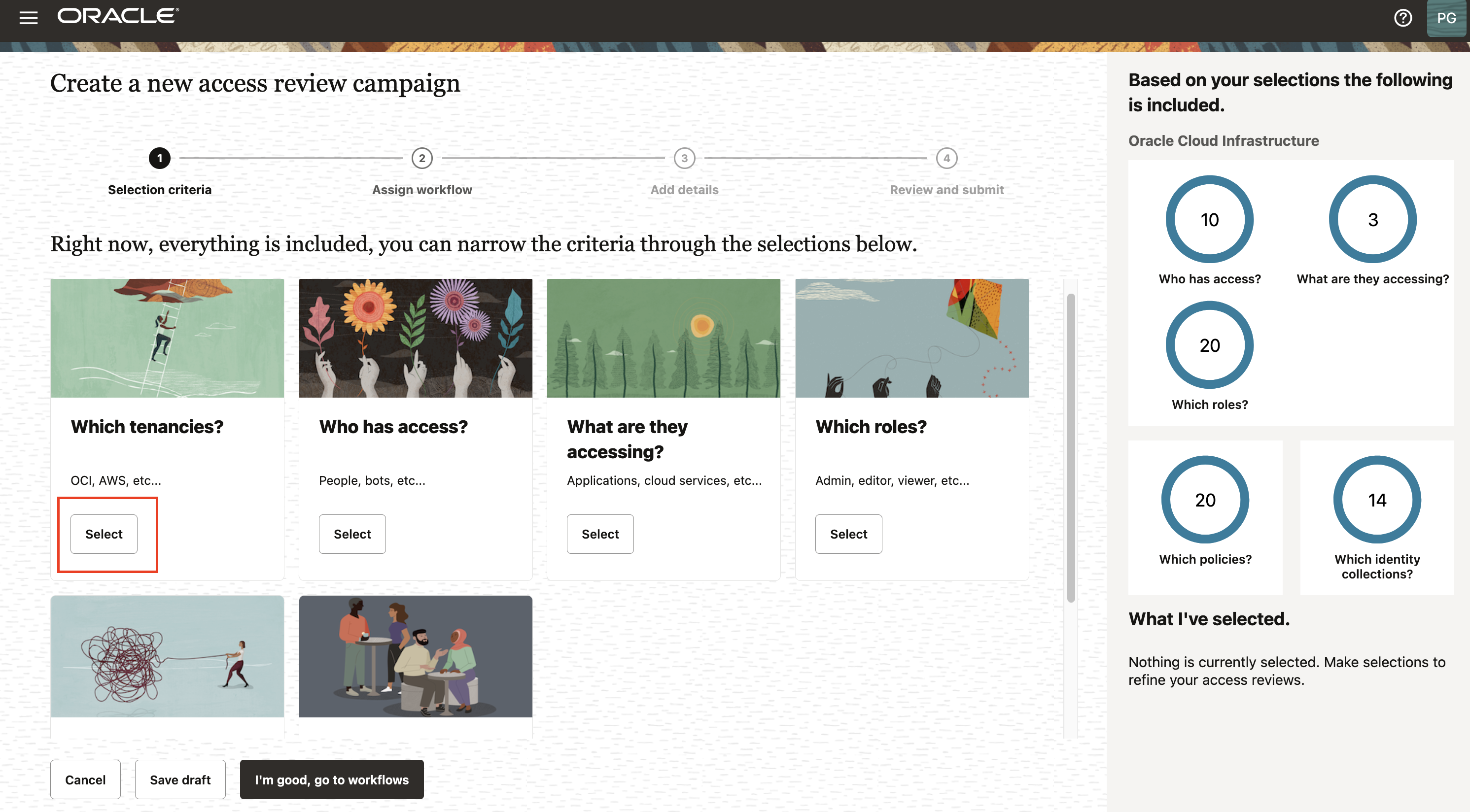Click the Oracle logo
Screen dimensions: 1470x812
point(118,16)
